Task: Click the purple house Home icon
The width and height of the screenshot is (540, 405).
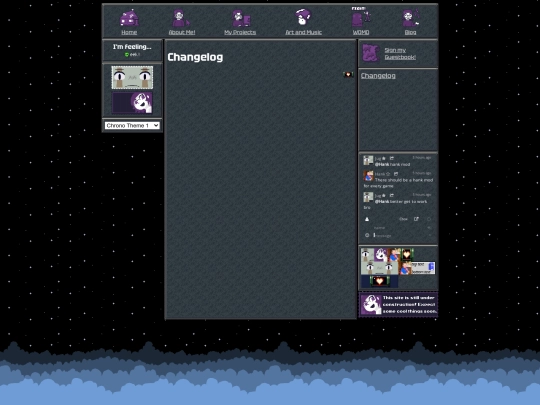Action: tap(129, 18)
